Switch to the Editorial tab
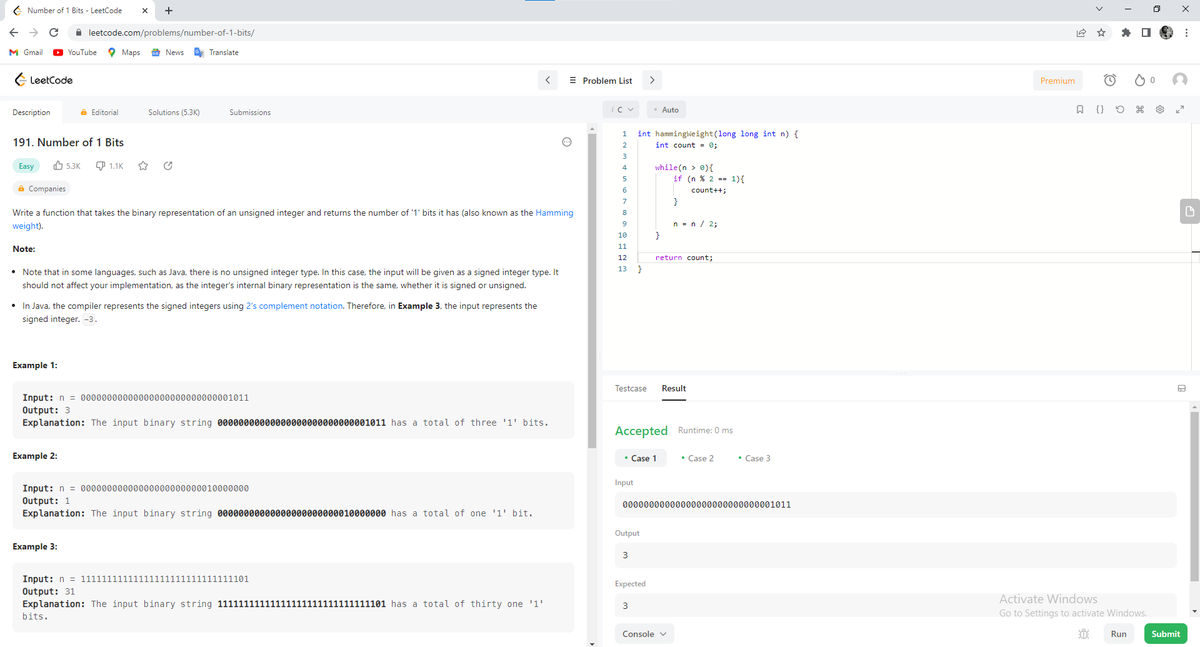 99,112
